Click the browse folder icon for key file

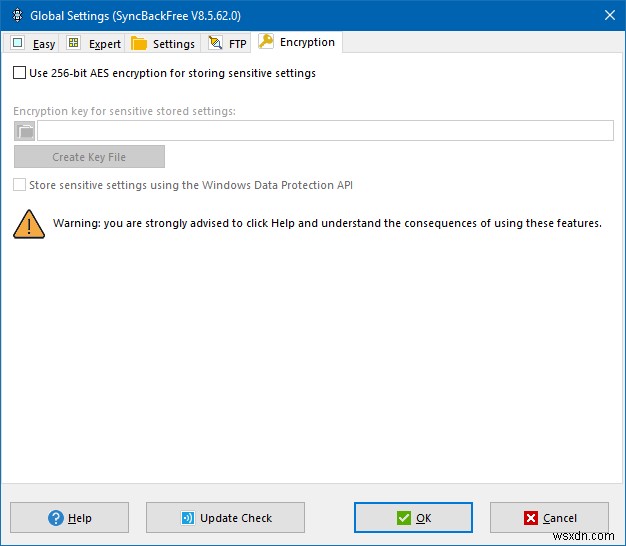coord(25,131)
